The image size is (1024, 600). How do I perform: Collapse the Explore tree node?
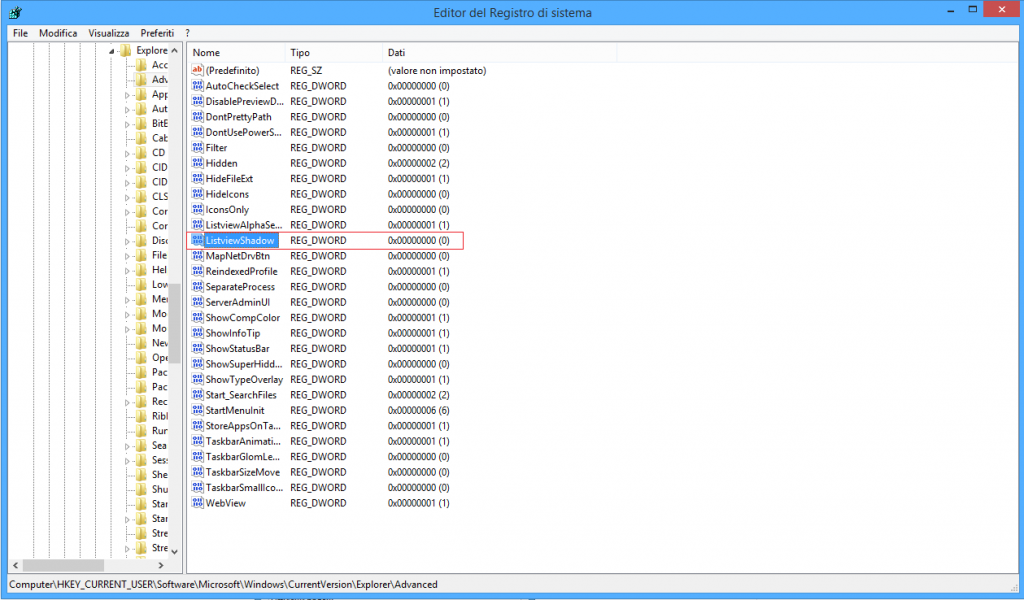pyautogui.click(x=112, y=51)
